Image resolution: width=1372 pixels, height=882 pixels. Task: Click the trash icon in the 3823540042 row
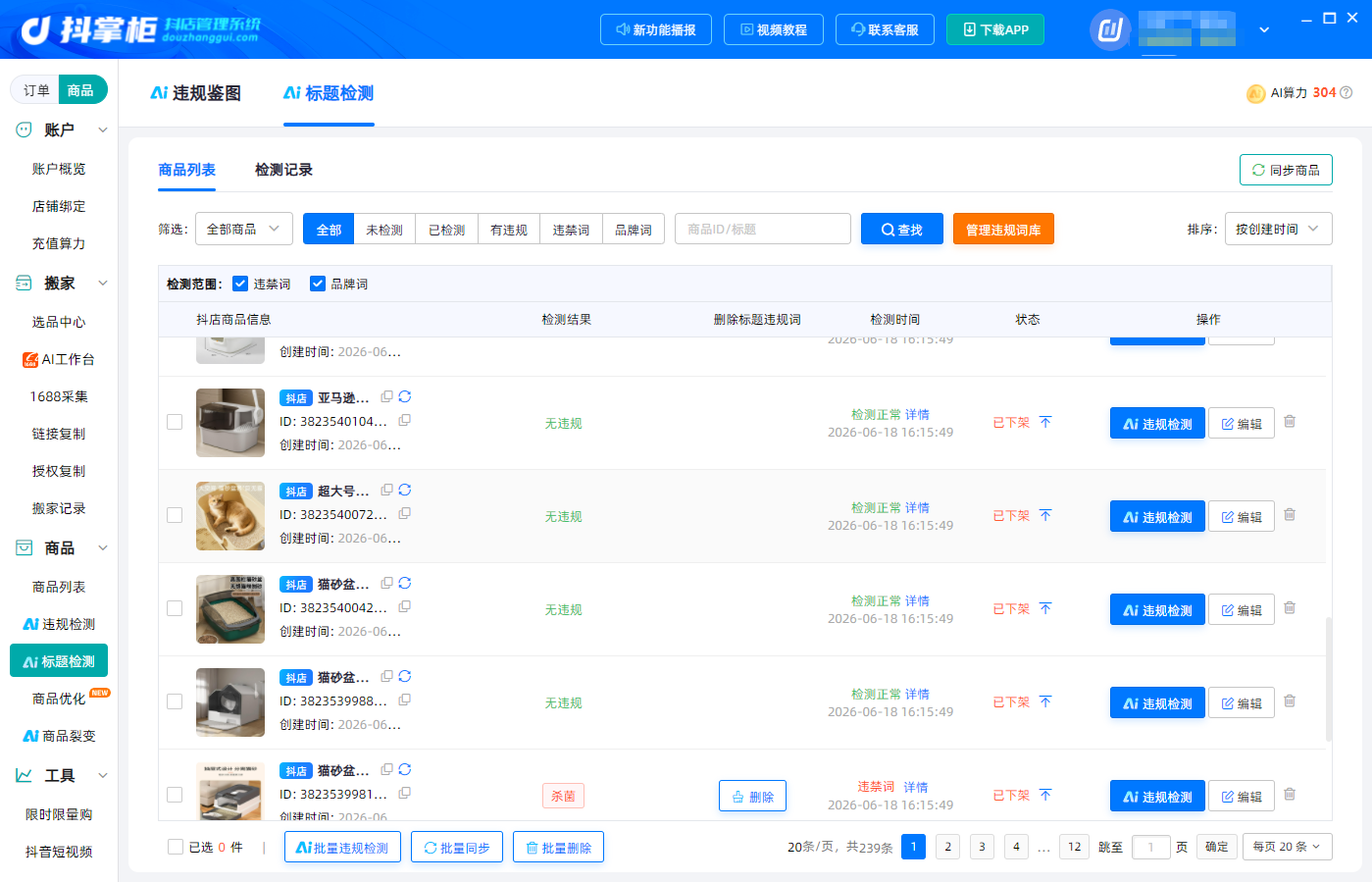point(1290,608)
